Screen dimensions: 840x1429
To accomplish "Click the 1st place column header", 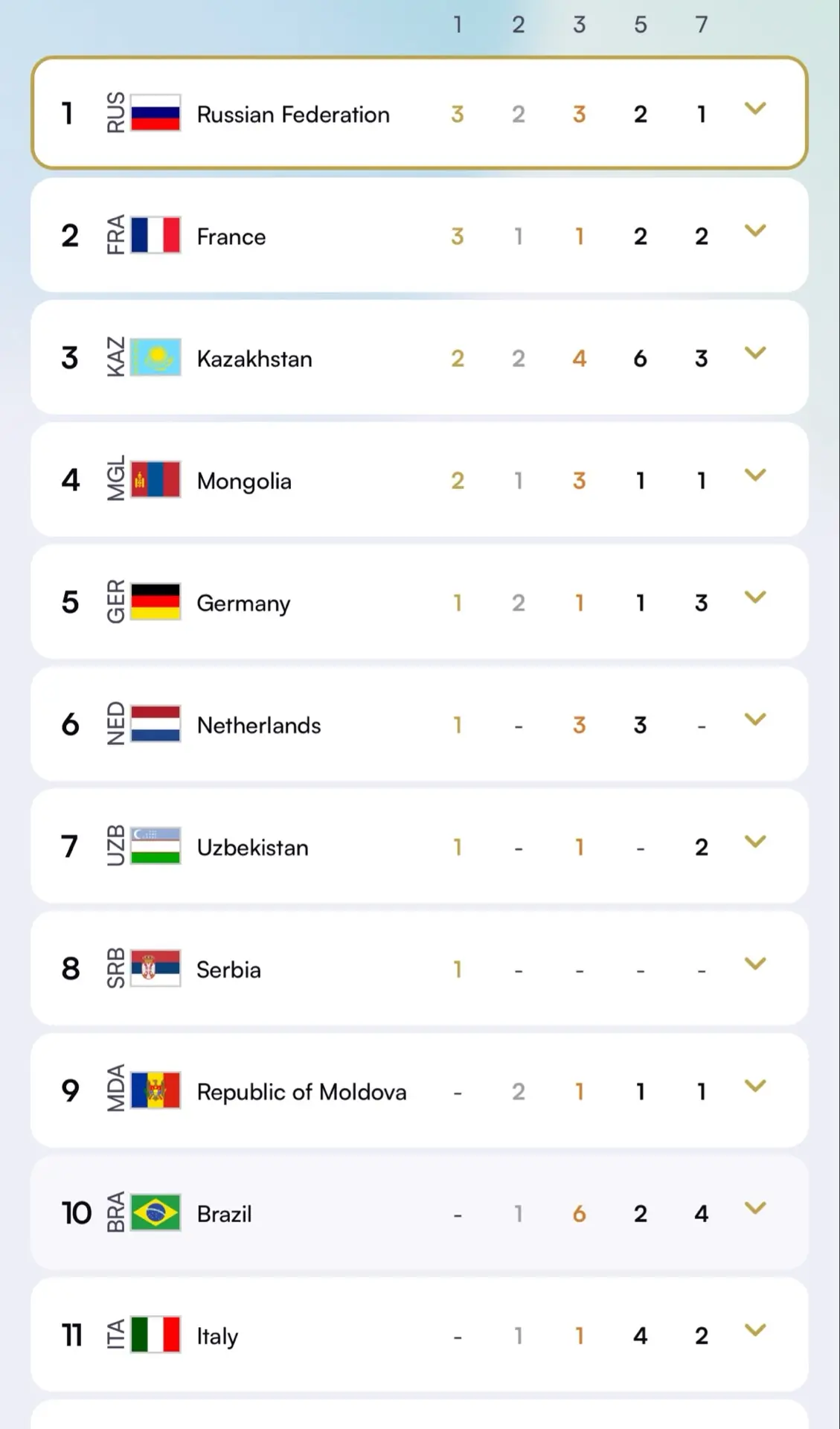I will tap(458, 25).
